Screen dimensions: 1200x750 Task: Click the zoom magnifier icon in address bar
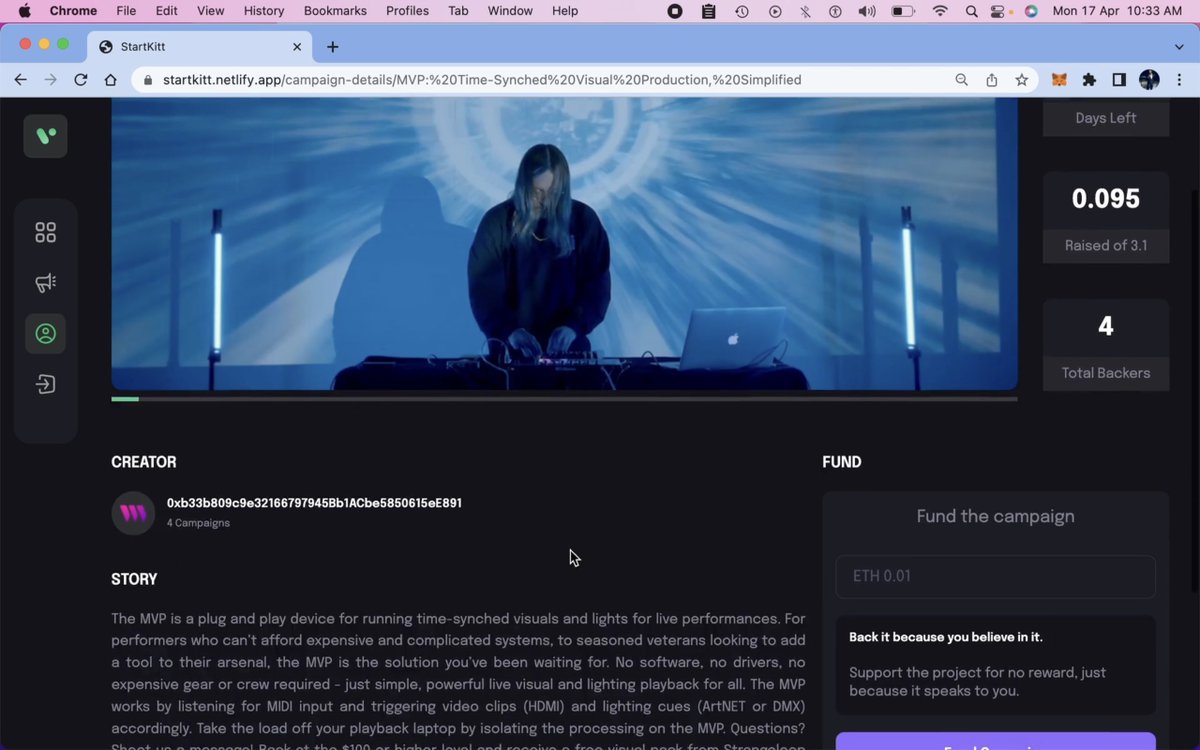pos(961,80)
